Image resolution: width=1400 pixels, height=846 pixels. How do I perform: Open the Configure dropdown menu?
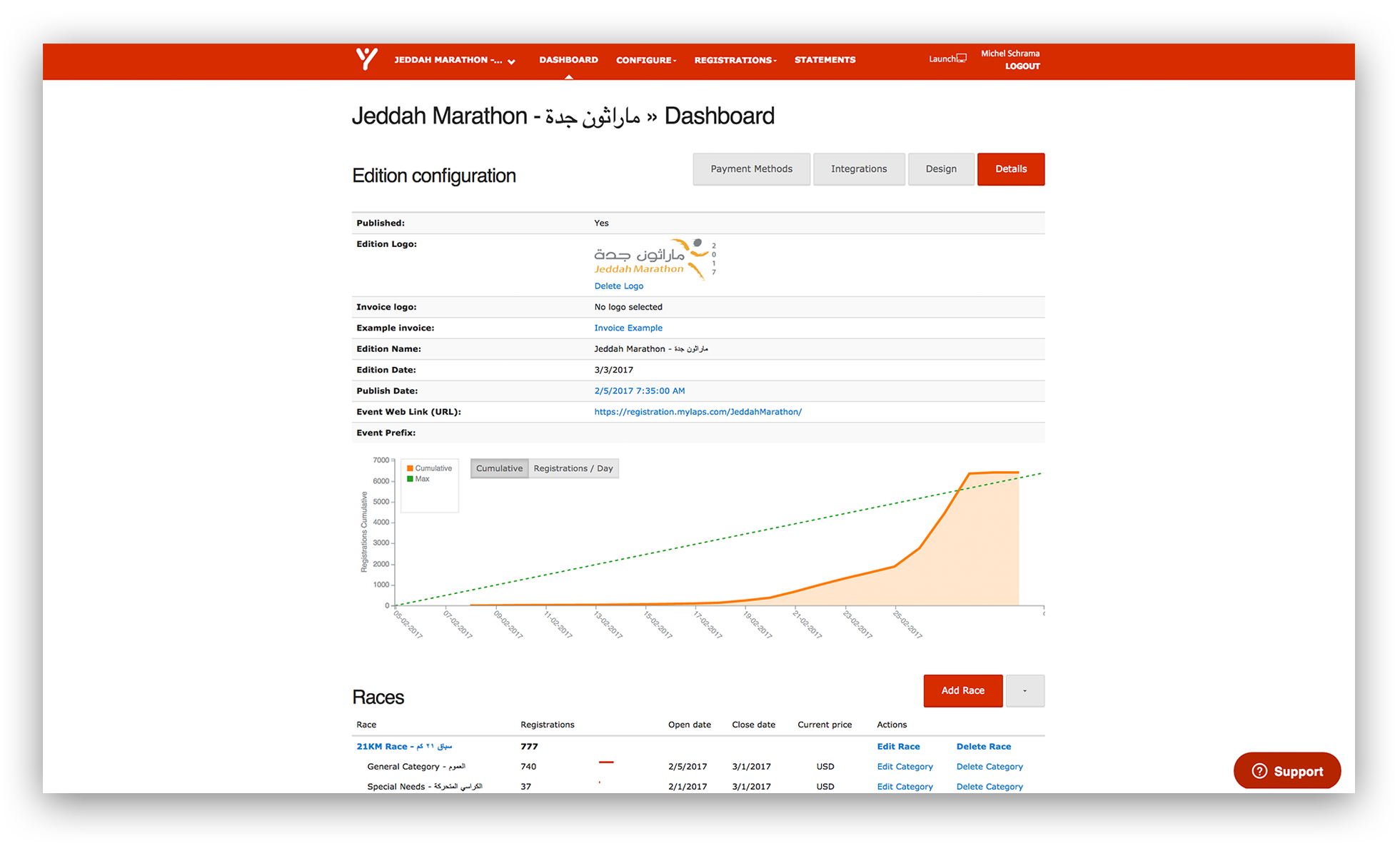646,60
